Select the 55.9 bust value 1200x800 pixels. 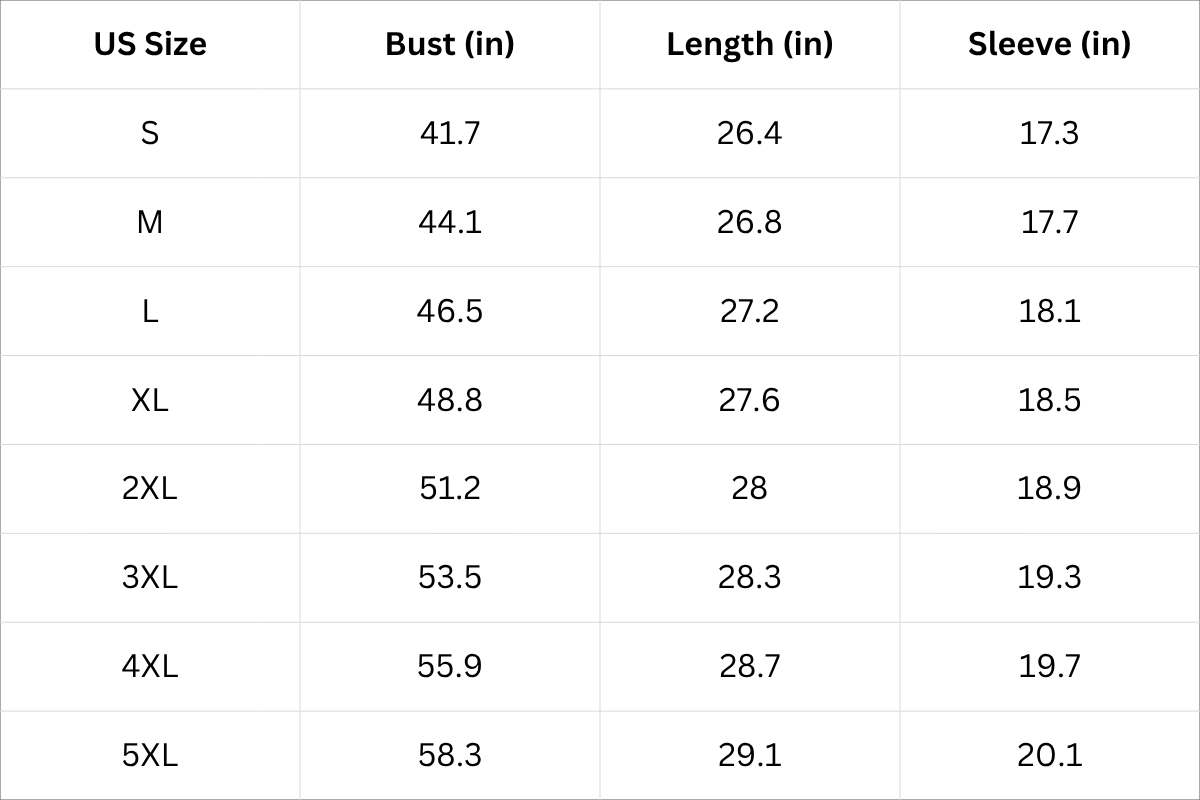(449, 666)
